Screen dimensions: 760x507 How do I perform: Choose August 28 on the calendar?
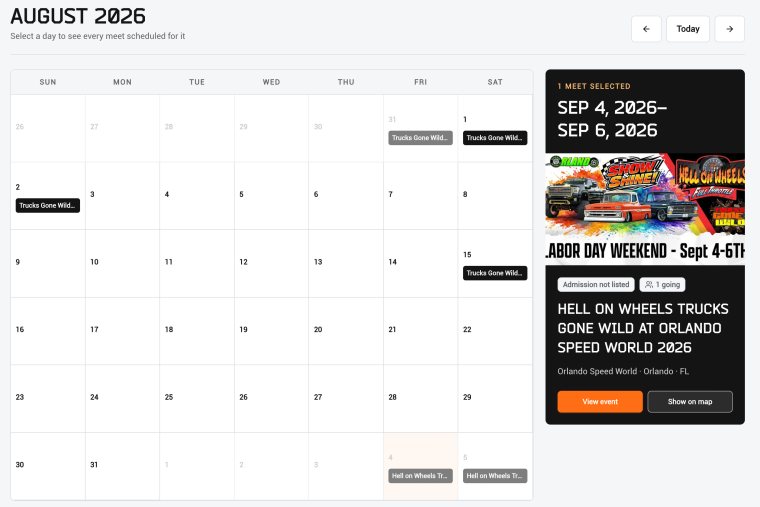(x=420, y=398)
